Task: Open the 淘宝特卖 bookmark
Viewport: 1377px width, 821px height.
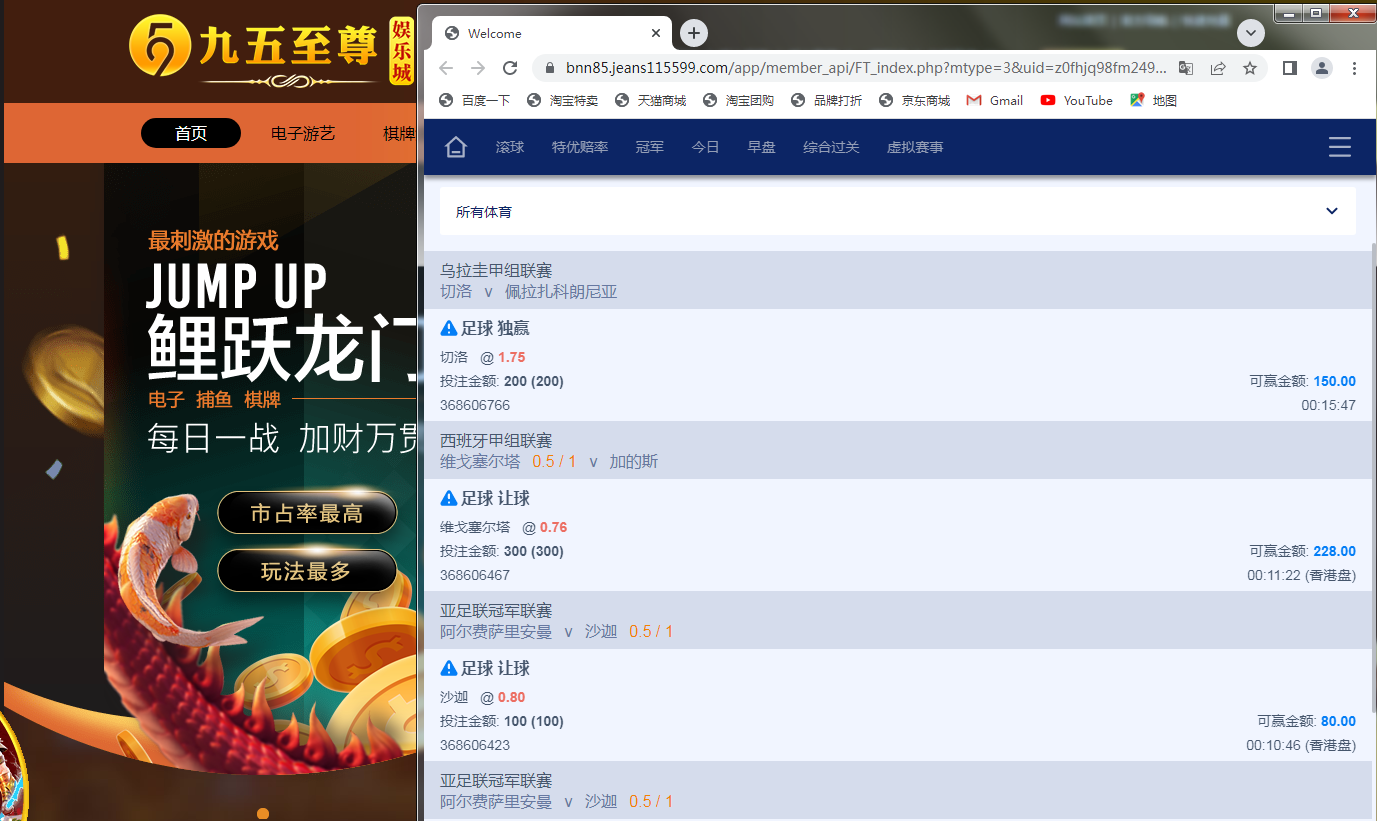Action: [x=564, y=100]
